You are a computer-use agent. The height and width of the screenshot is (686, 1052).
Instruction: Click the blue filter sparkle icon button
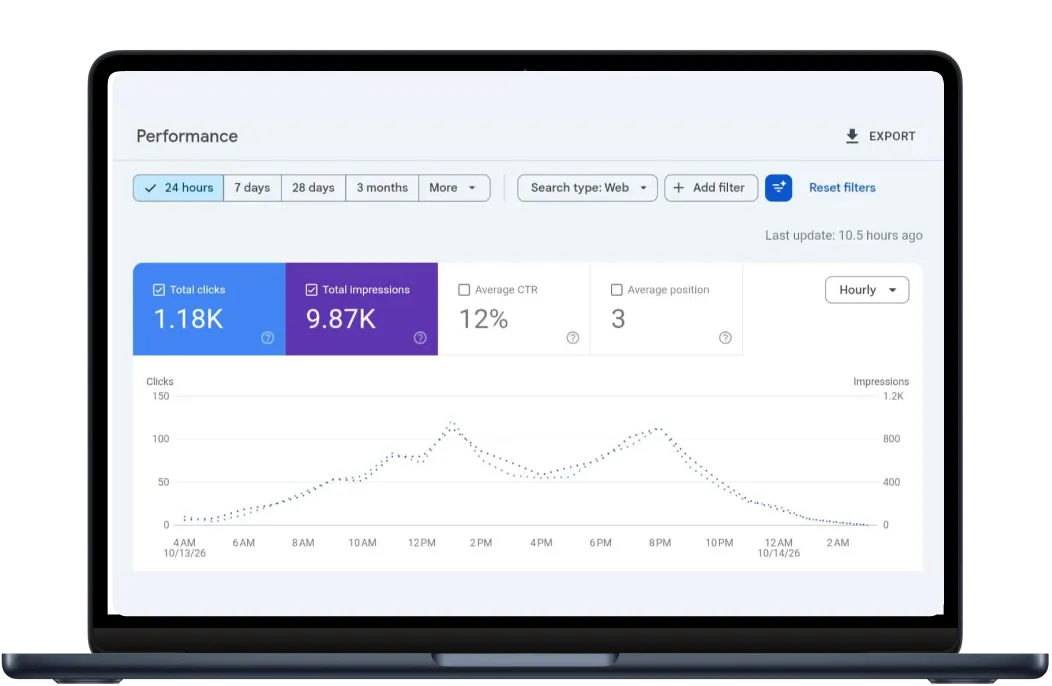[x=778, y=188]
